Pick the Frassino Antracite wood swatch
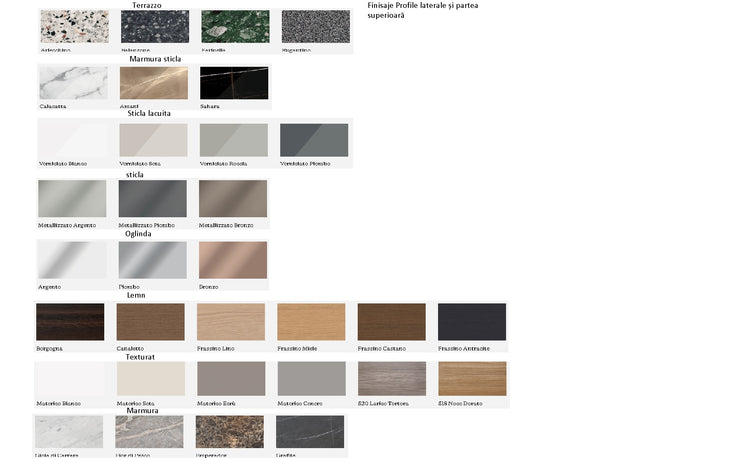Image resolution: width=750 pixels, height=458 pixels. pos(472,322)
